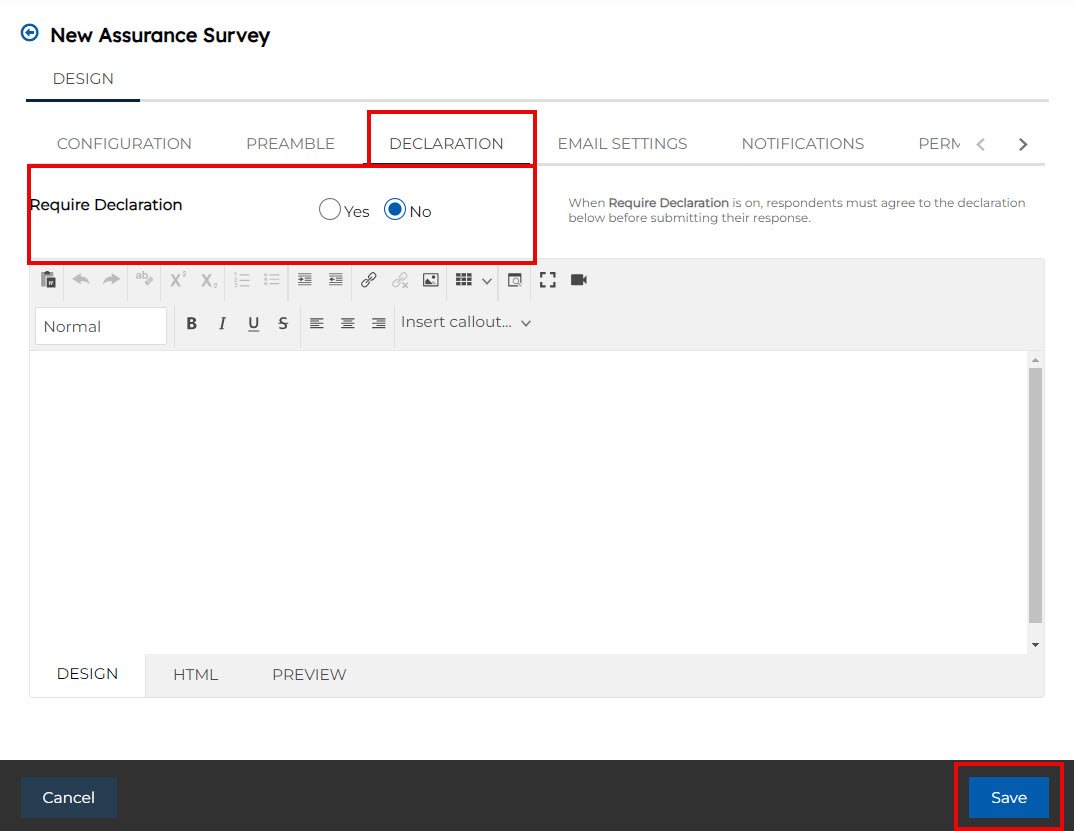Click the back arrow beside New Assurance Survey
The height and width of the screenshot is (831, 1074).
30,33
